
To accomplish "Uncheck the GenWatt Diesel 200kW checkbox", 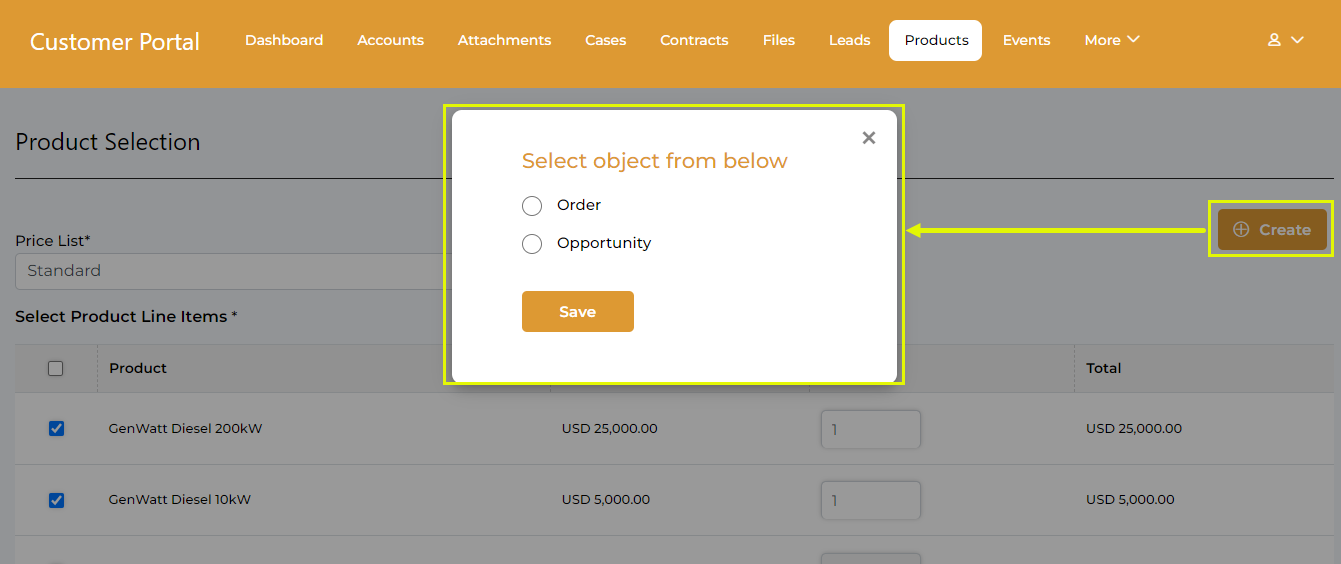I will point(56,428).
